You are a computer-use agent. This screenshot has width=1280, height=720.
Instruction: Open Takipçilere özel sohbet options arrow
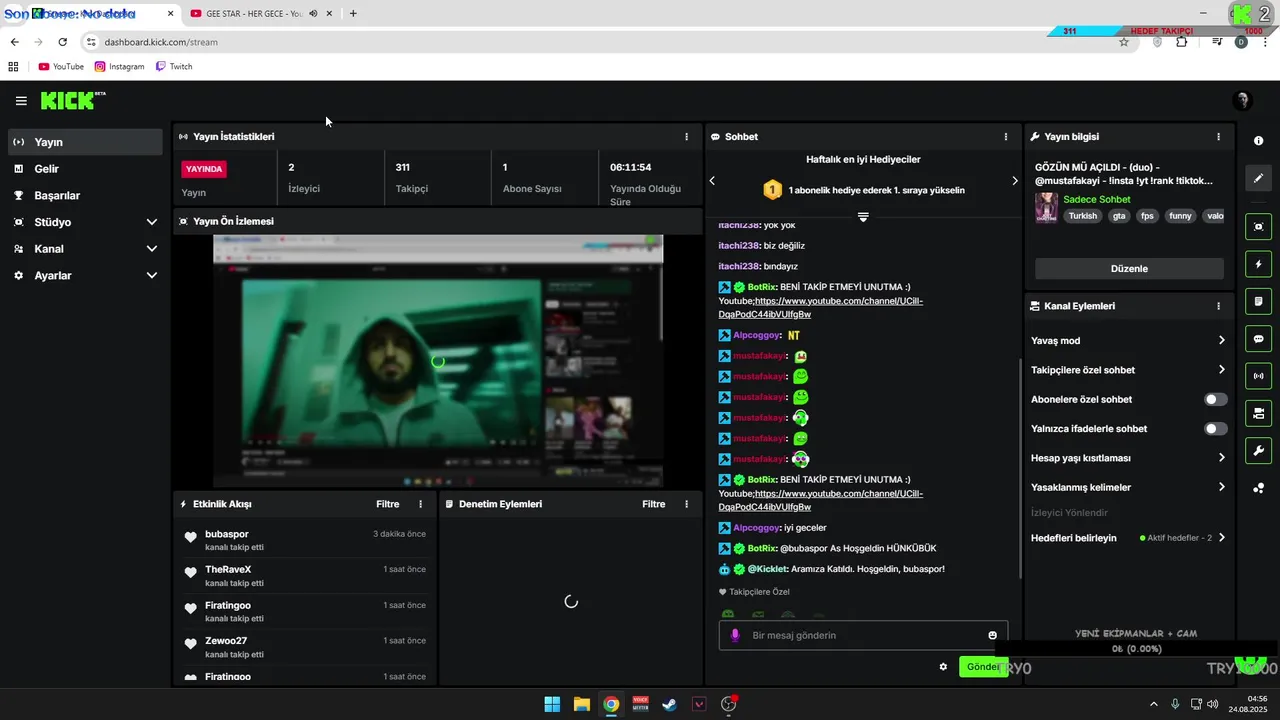click(1221, 370)
